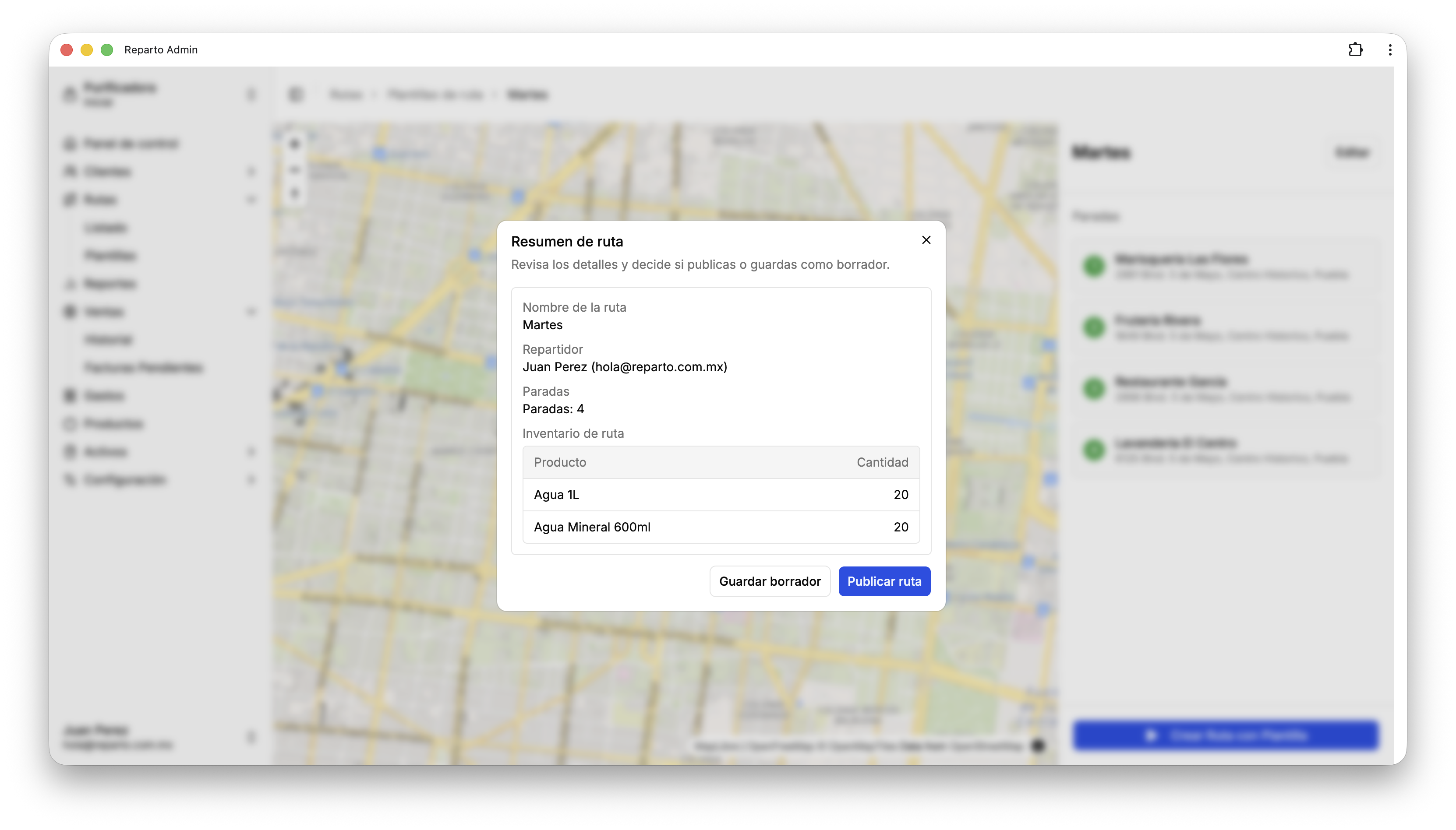The width and height of the screenshot is (1456, 830).
Task: Click the Producto column header
Action: click(559, 462)
